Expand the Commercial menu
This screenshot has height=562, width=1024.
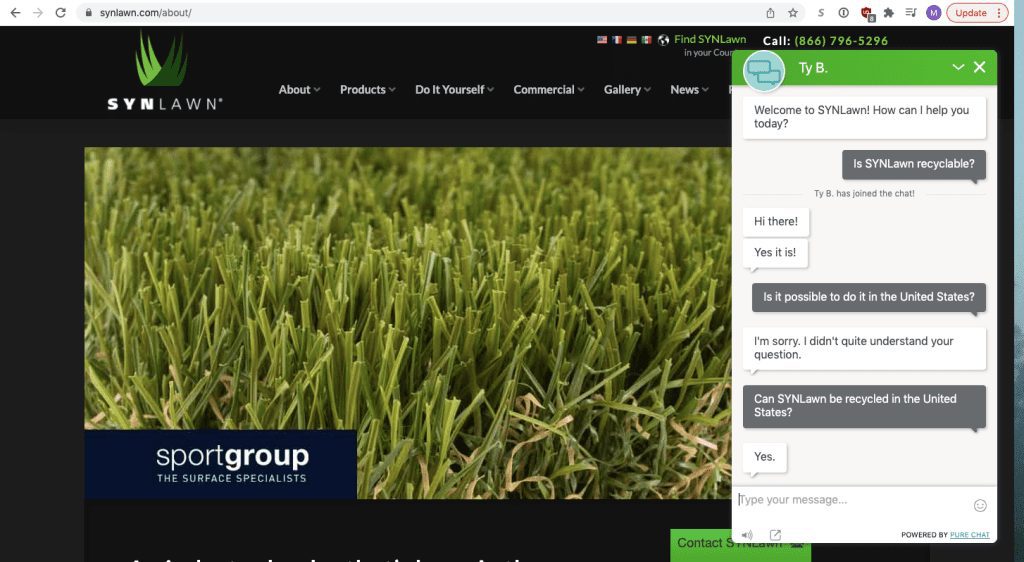[x=549, y=89]
